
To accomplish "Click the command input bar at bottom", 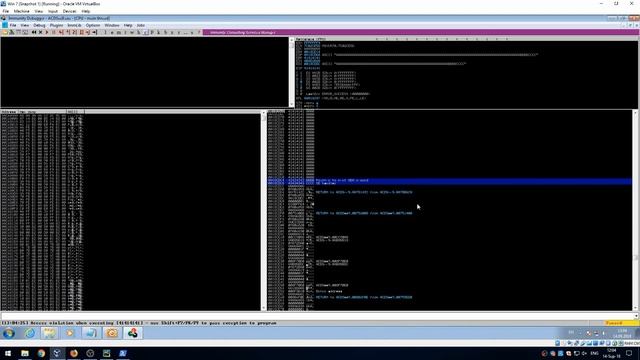I will coord(317,316).
